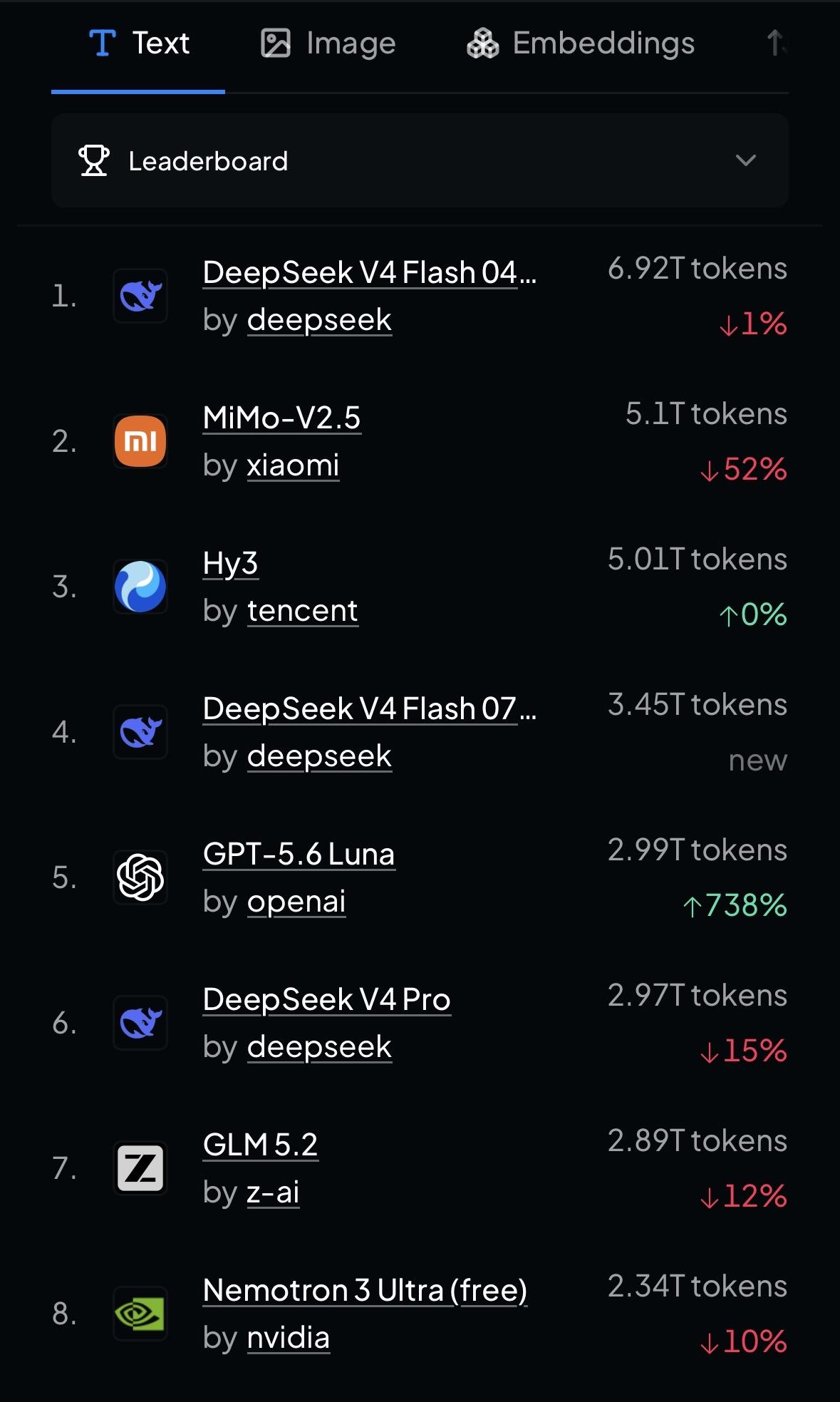Select the Text tab
The height and width of the screenshot is (1402, 840).
(x=138, y=43)
